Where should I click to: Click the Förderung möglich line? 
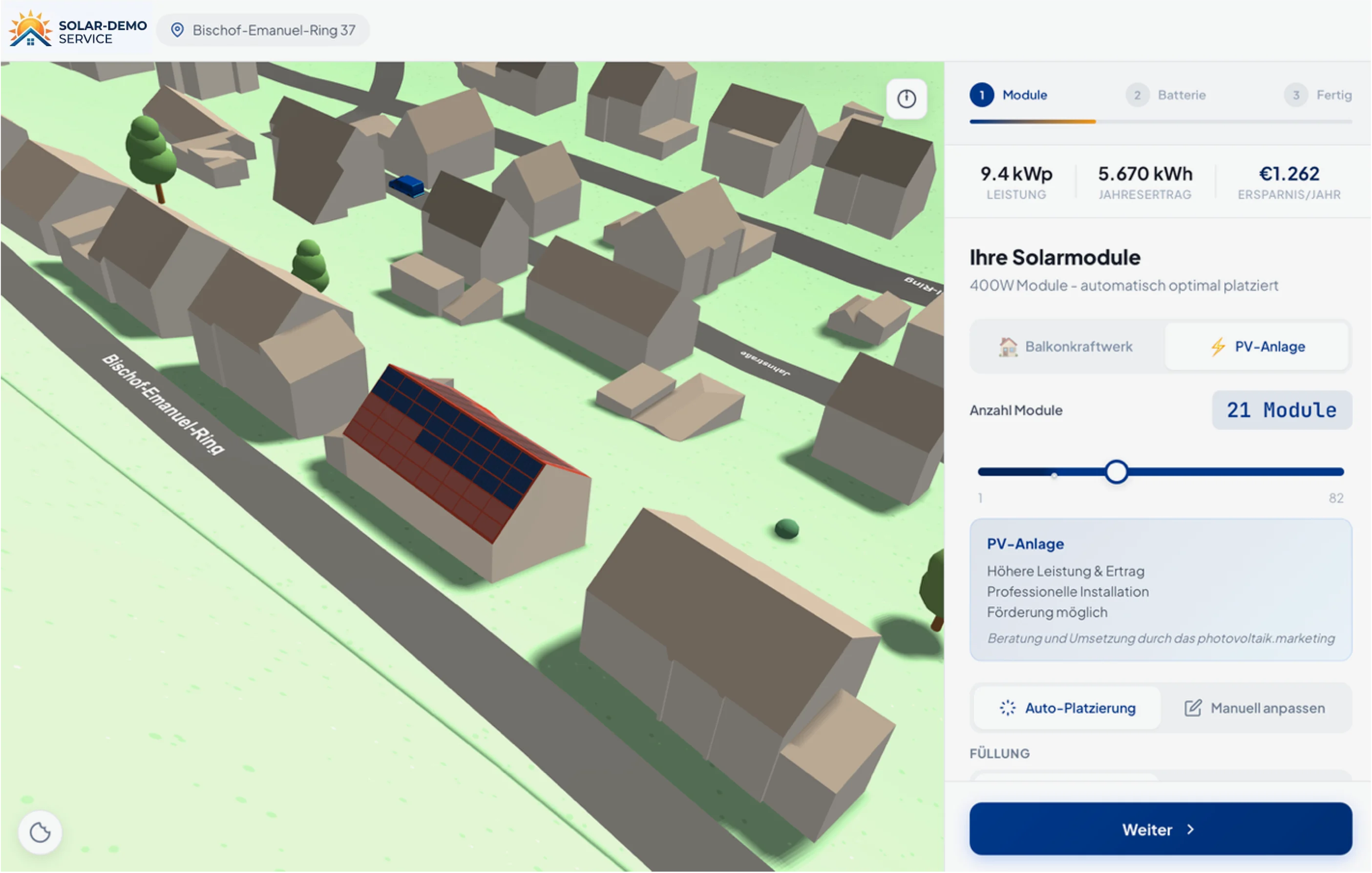[x=1047, y=613]
